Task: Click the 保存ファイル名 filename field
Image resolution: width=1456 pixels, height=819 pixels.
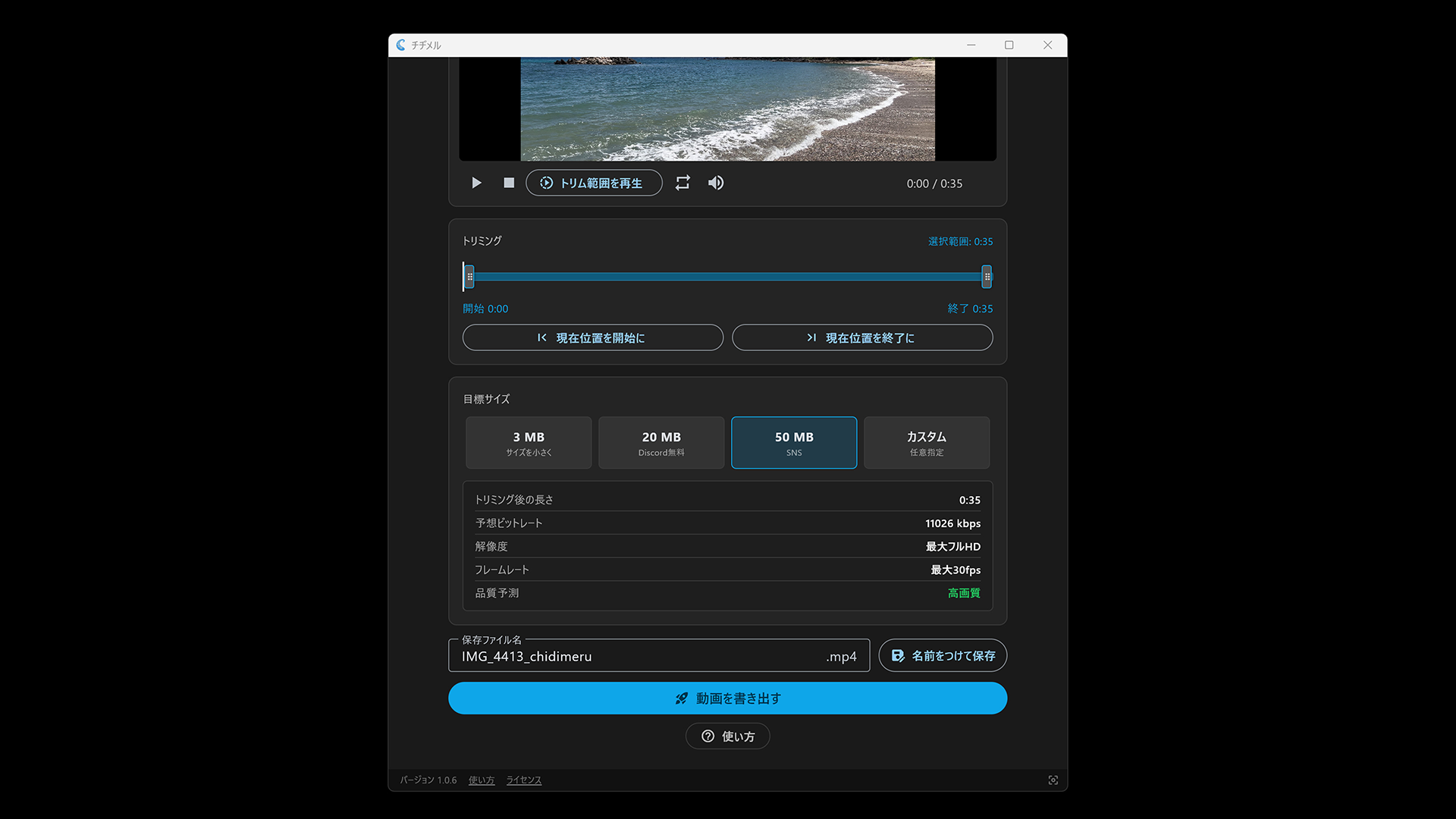Action: [659, 656]
